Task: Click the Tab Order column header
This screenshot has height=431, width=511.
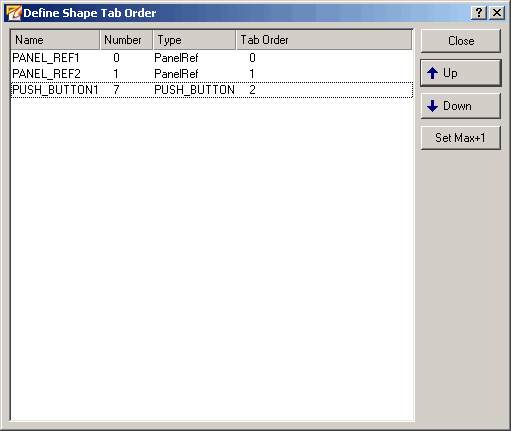Action: pos(324,40)
